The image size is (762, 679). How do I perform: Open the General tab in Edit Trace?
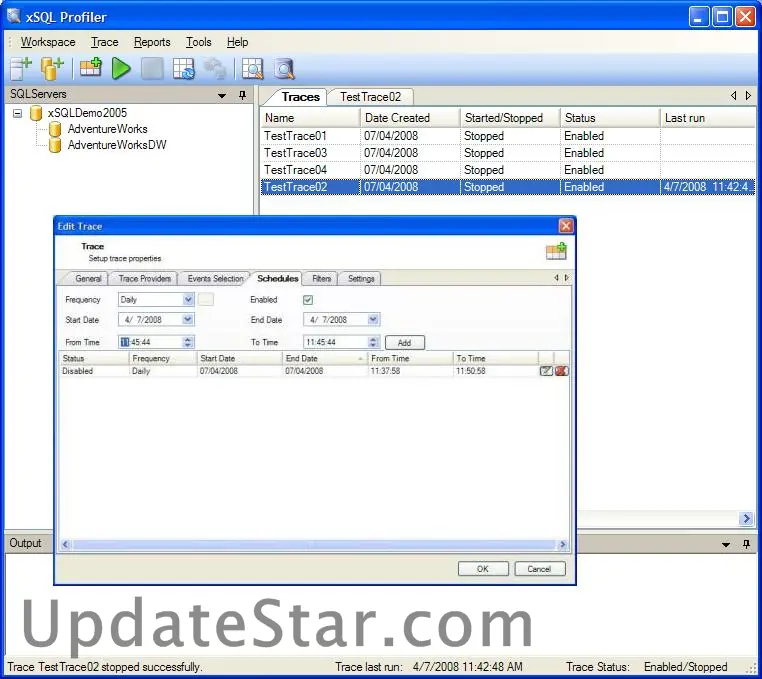coord(88,279)
